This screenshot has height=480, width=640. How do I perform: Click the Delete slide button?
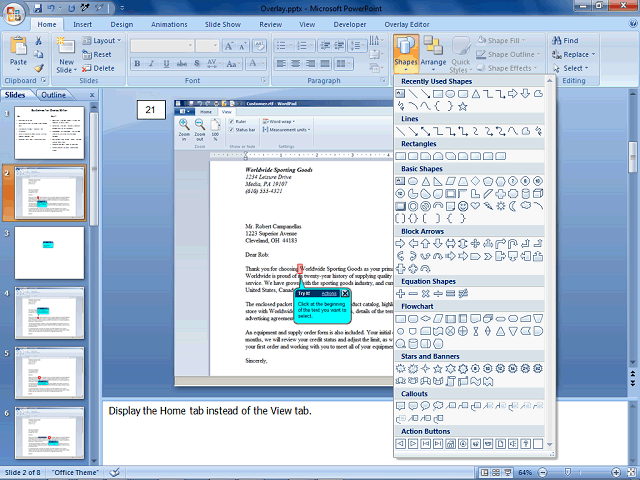[x=98, y=68]
